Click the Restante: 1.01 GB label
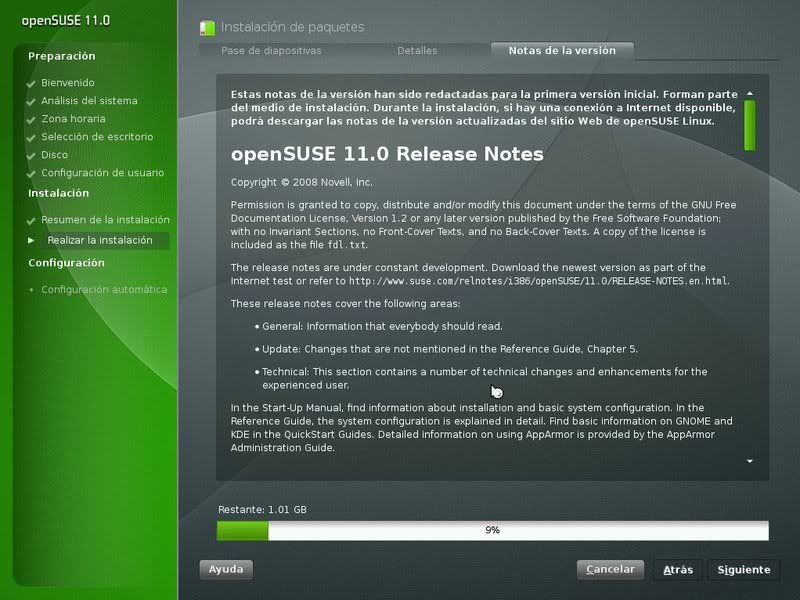 click(262, 510)
